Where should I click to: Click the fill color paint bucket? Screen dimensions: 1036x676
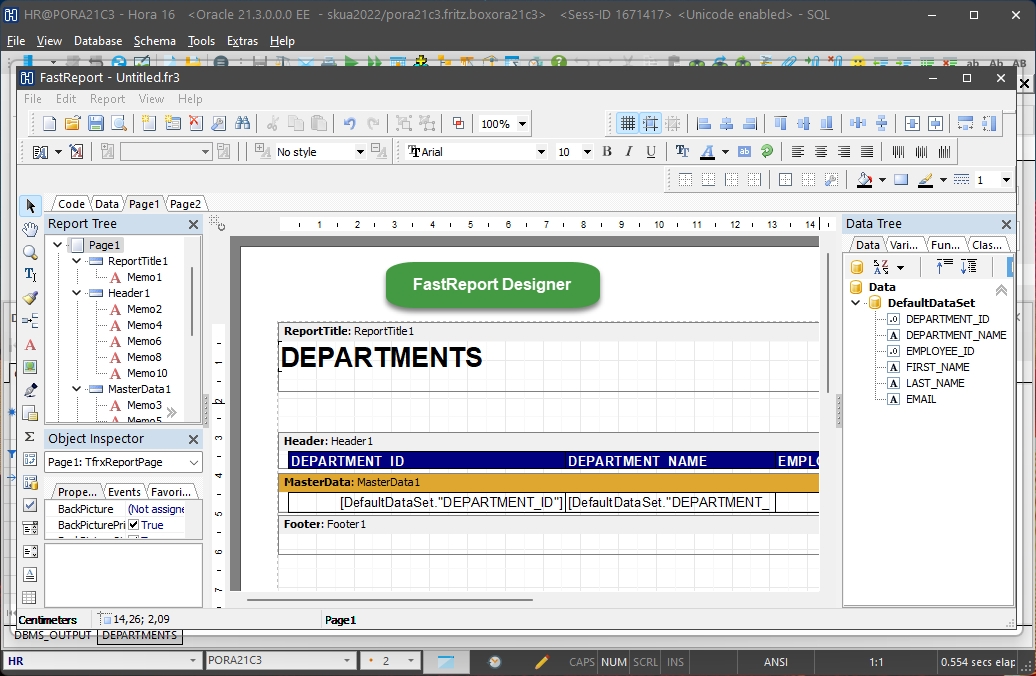[865, 180]
